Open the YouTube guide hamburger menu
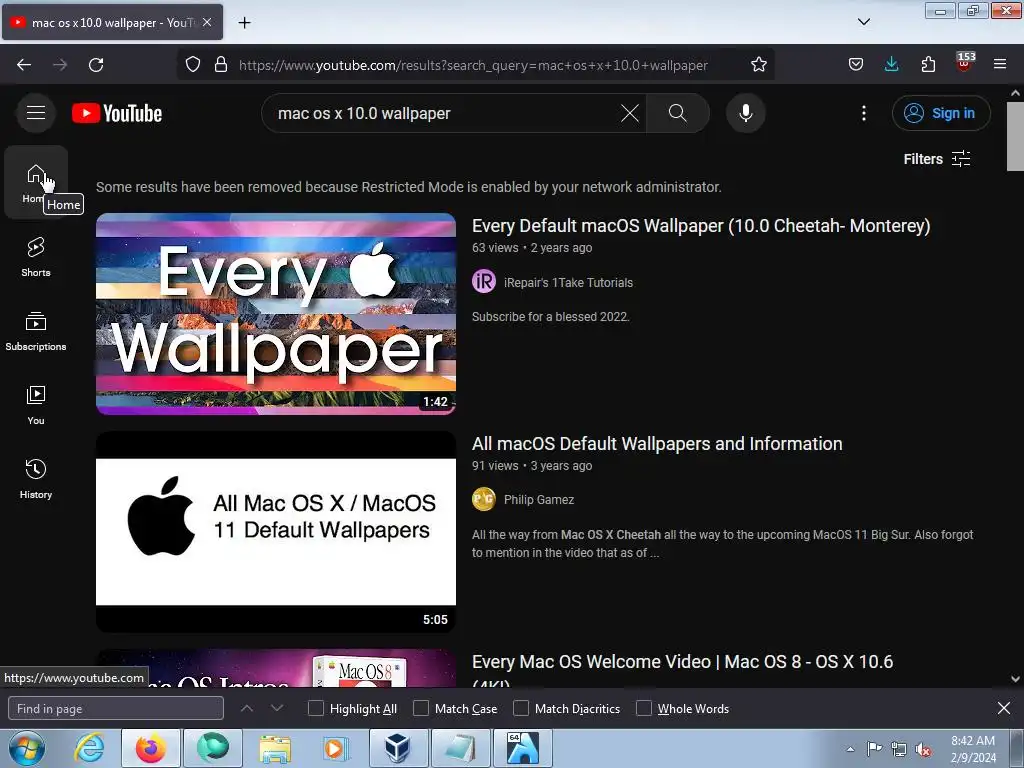 coord(36,113)
